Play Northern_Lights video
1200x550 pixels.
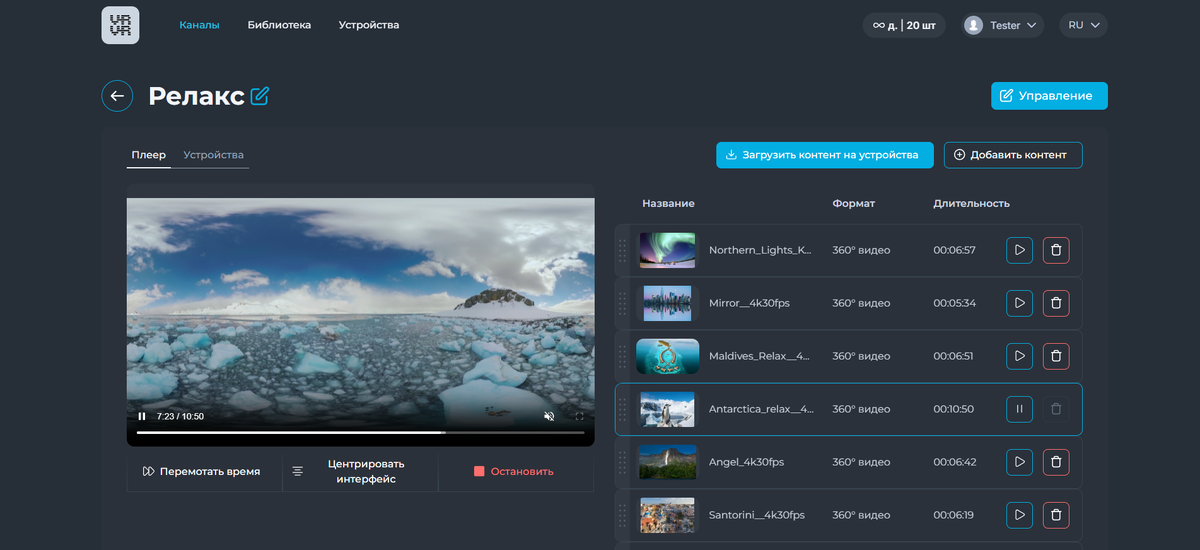click(1019, 250)
